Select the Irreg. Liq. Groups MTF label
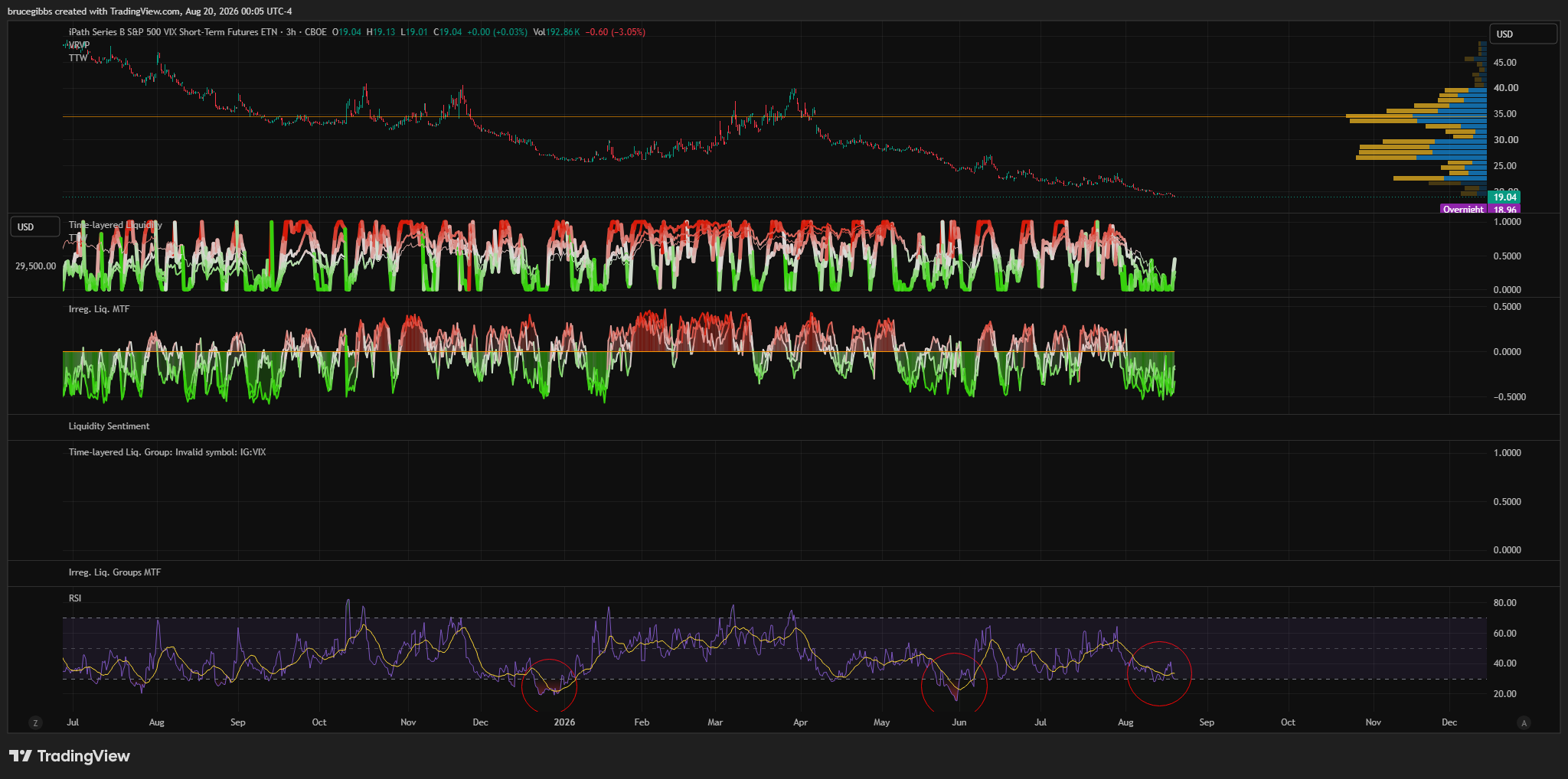Viewport: 1568px width, 779px height. tap(115, 572)
